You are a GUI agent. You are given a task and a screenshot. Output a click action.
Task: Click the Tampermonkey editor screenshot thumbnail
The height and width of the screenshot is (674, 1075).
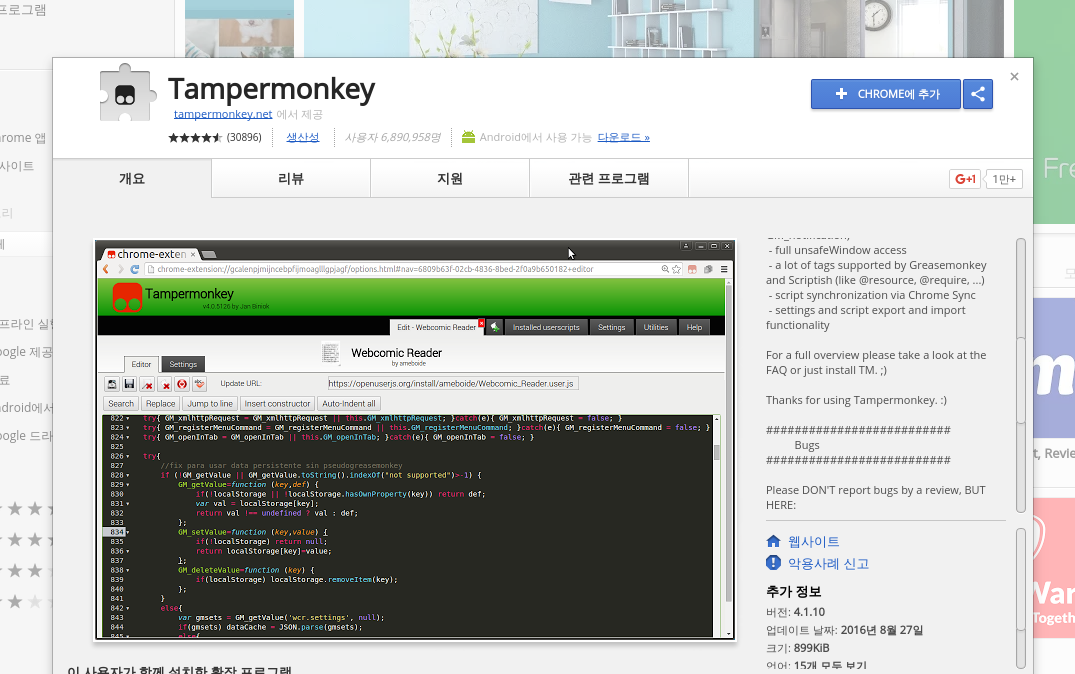(415, 440)
